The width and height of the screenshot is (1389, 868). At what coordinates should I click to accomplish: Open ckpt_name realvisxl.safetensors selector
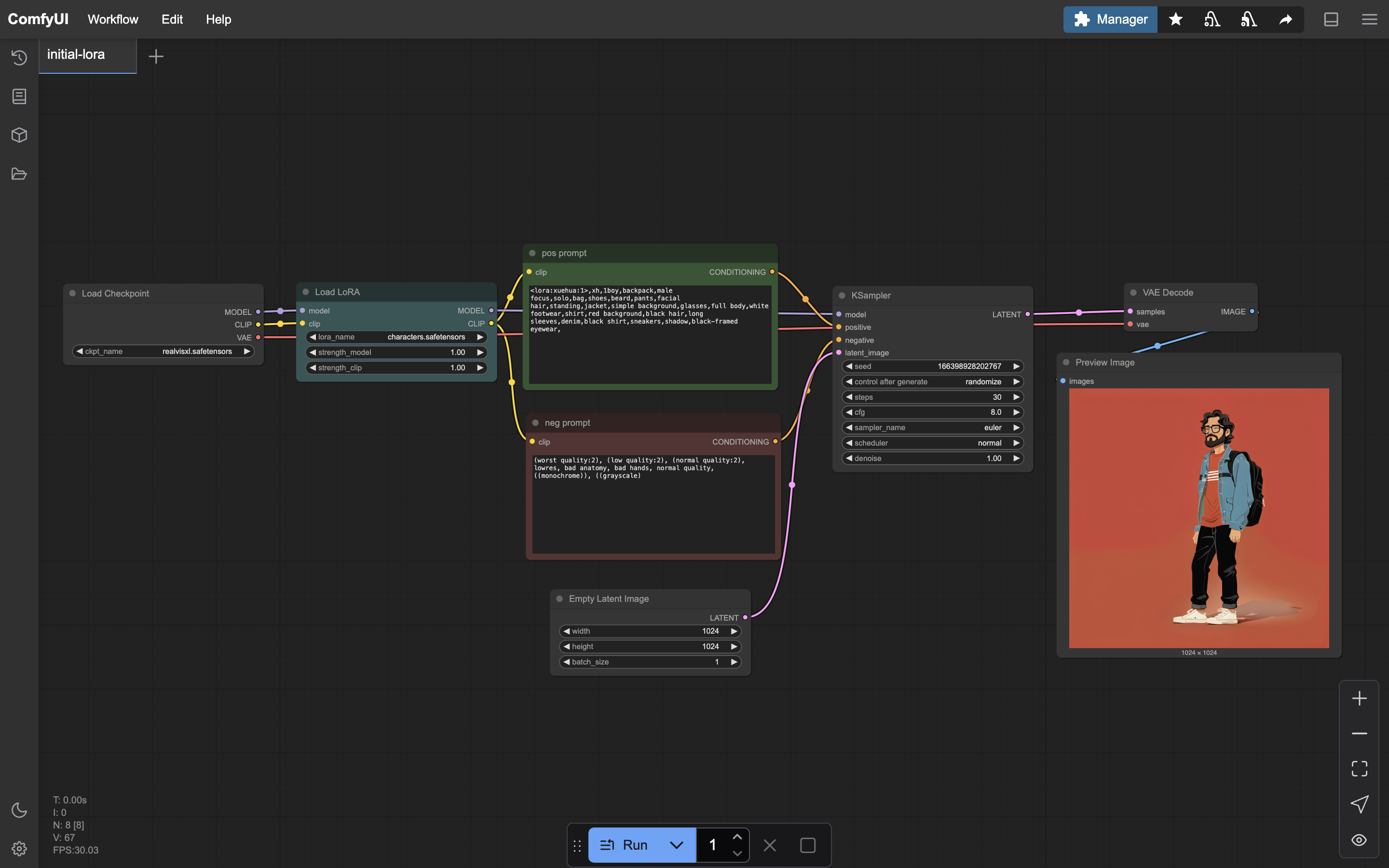(163, 352)
